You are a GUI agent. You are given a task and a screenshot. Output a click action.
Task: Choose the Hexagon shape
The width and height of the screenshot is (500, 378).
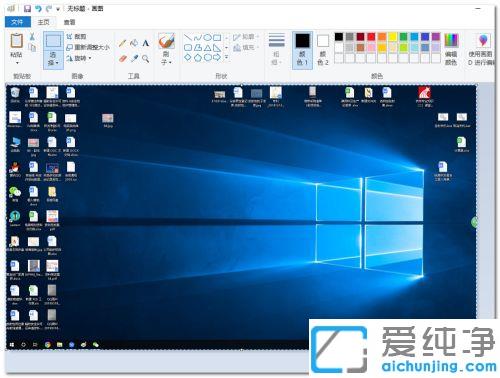207,57
